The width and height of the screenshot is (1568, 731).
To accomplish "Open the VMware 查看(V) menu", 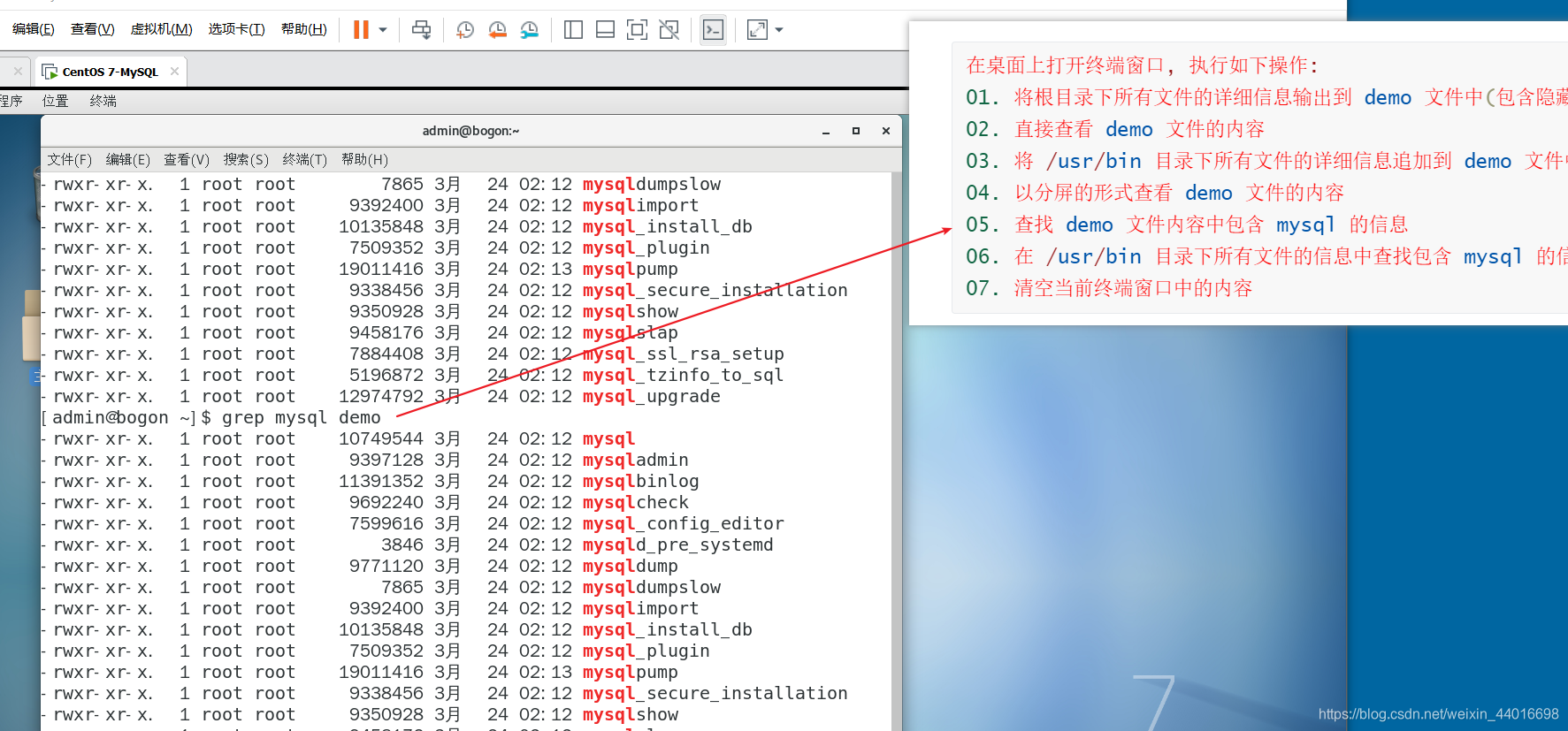I will pos(93,29).
